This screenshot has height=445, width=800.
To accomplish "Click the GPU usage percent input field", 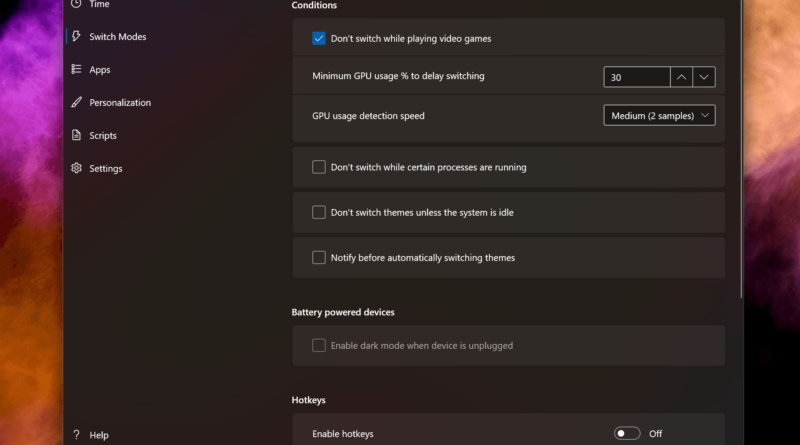I will (x=637, y=77).
